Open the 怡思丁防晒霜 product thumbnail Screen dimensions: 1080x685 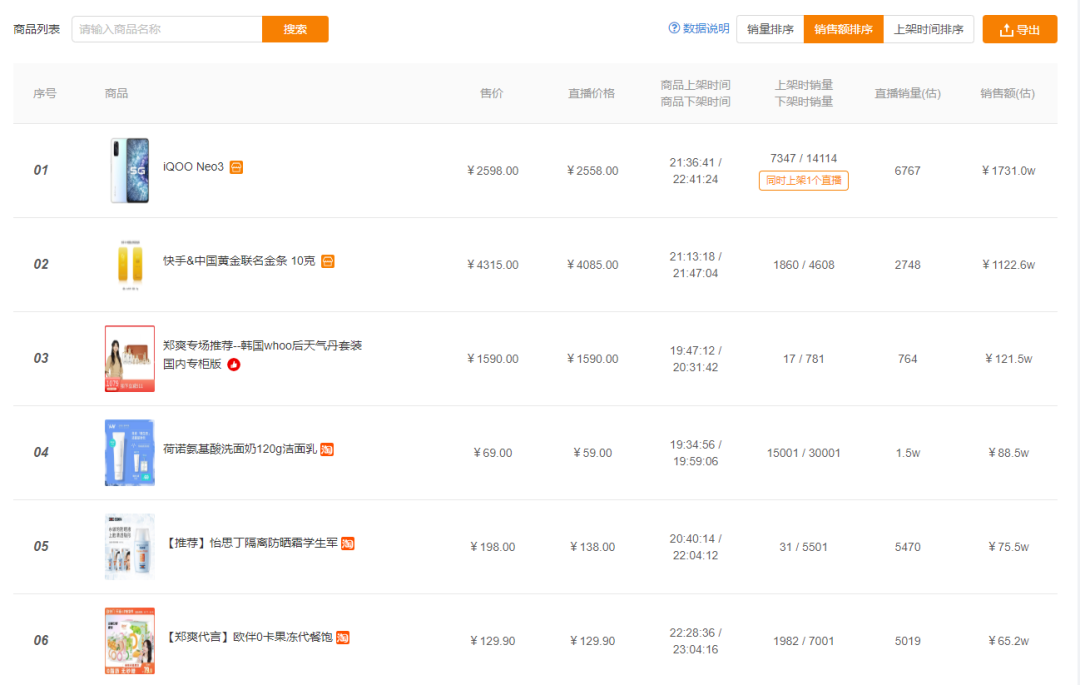[x=129, y=547]
